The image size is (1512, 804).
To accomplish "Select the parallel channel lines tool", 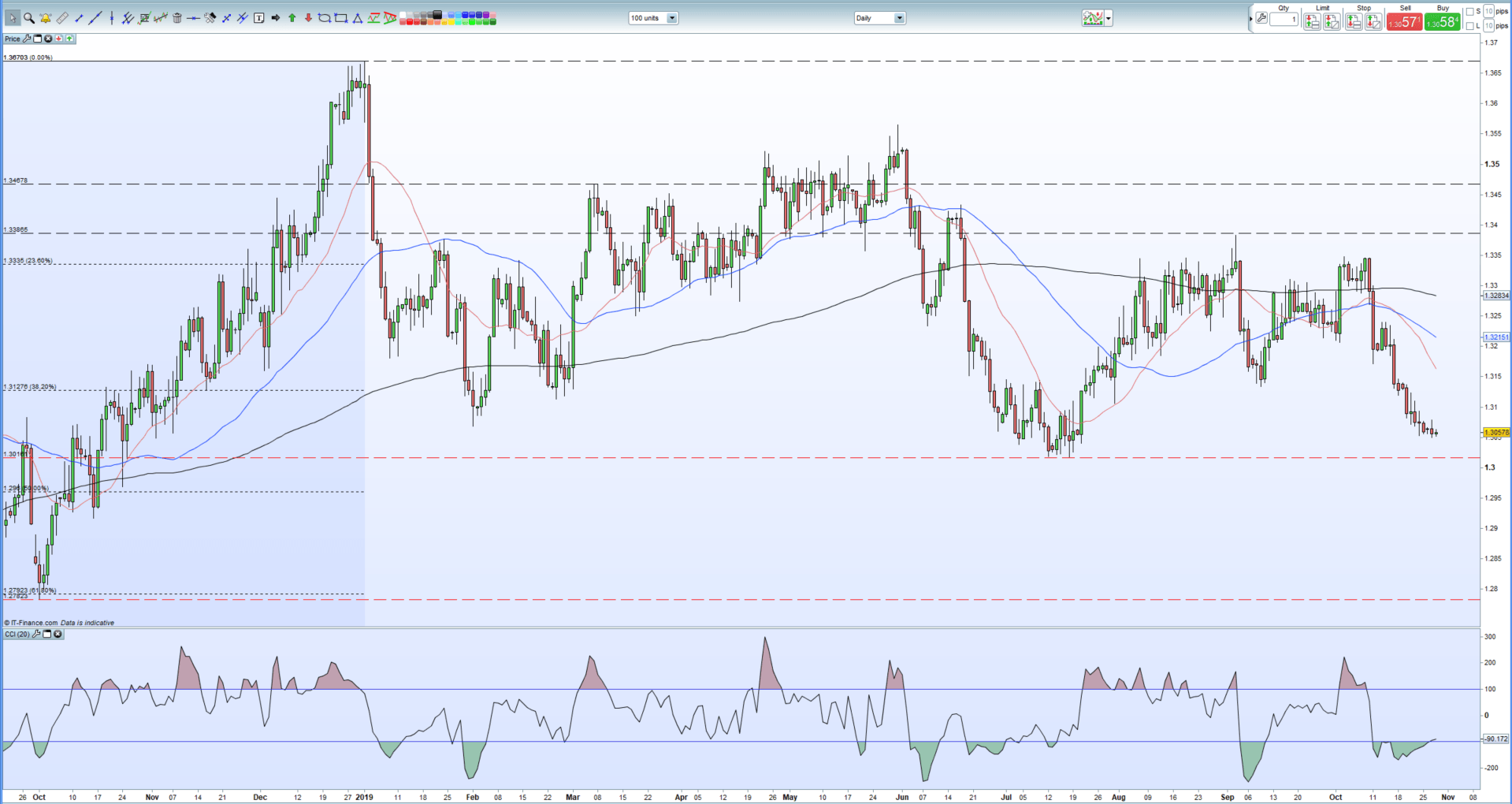I will coord(128,18).
